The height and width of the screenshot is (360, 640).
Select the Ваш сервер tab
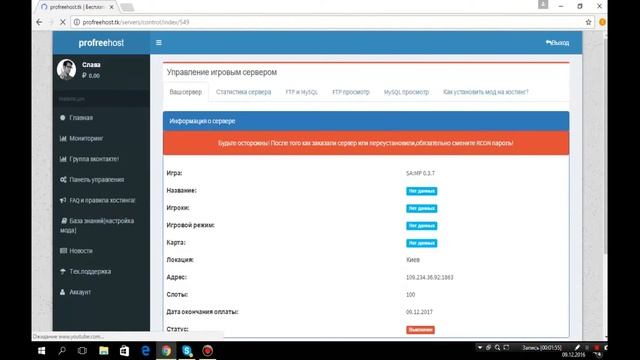click(186, 92)
